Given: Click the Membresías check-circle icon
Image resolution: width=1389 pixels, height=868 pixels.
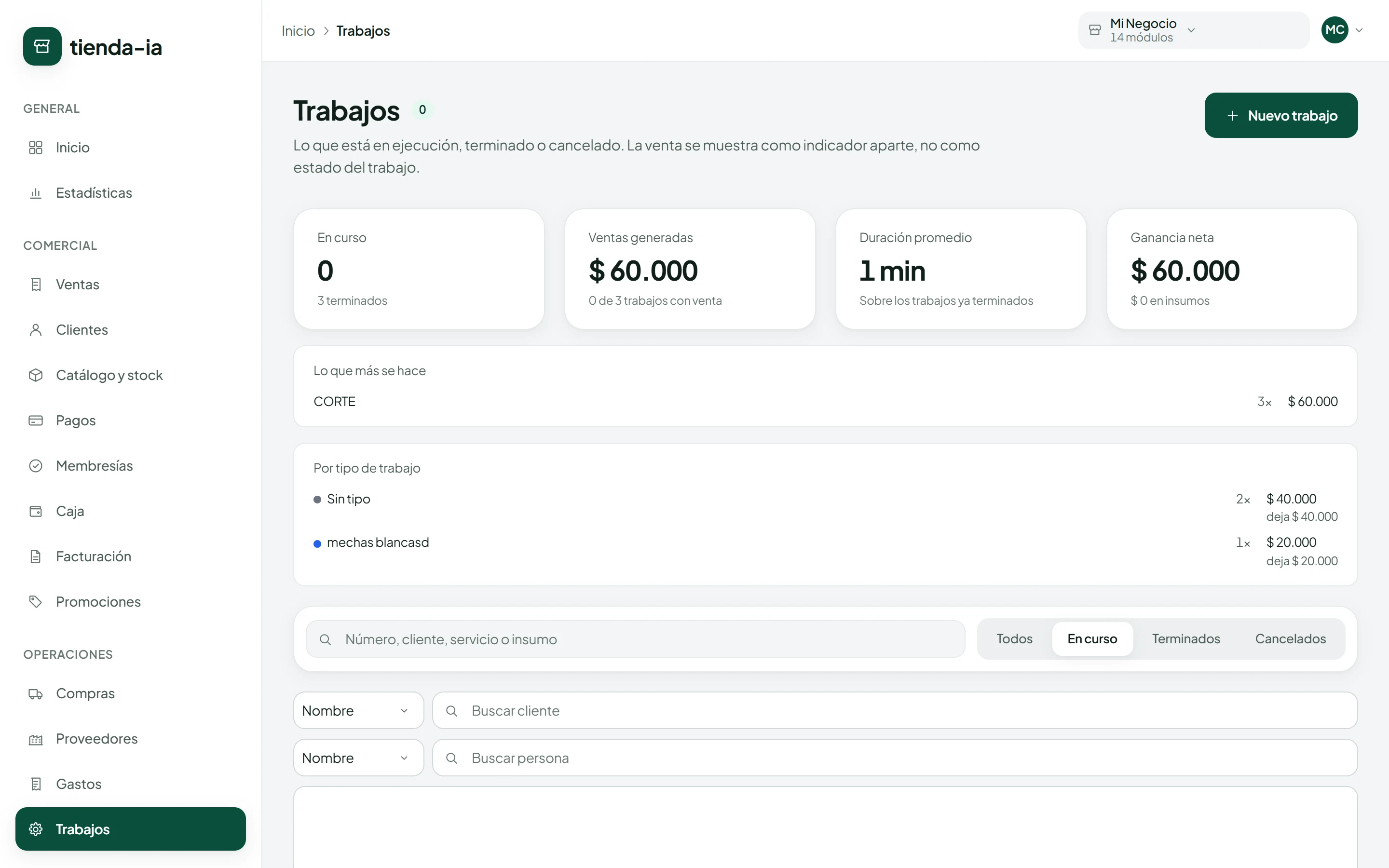Looking at the screenshot, I should (36, 465).
